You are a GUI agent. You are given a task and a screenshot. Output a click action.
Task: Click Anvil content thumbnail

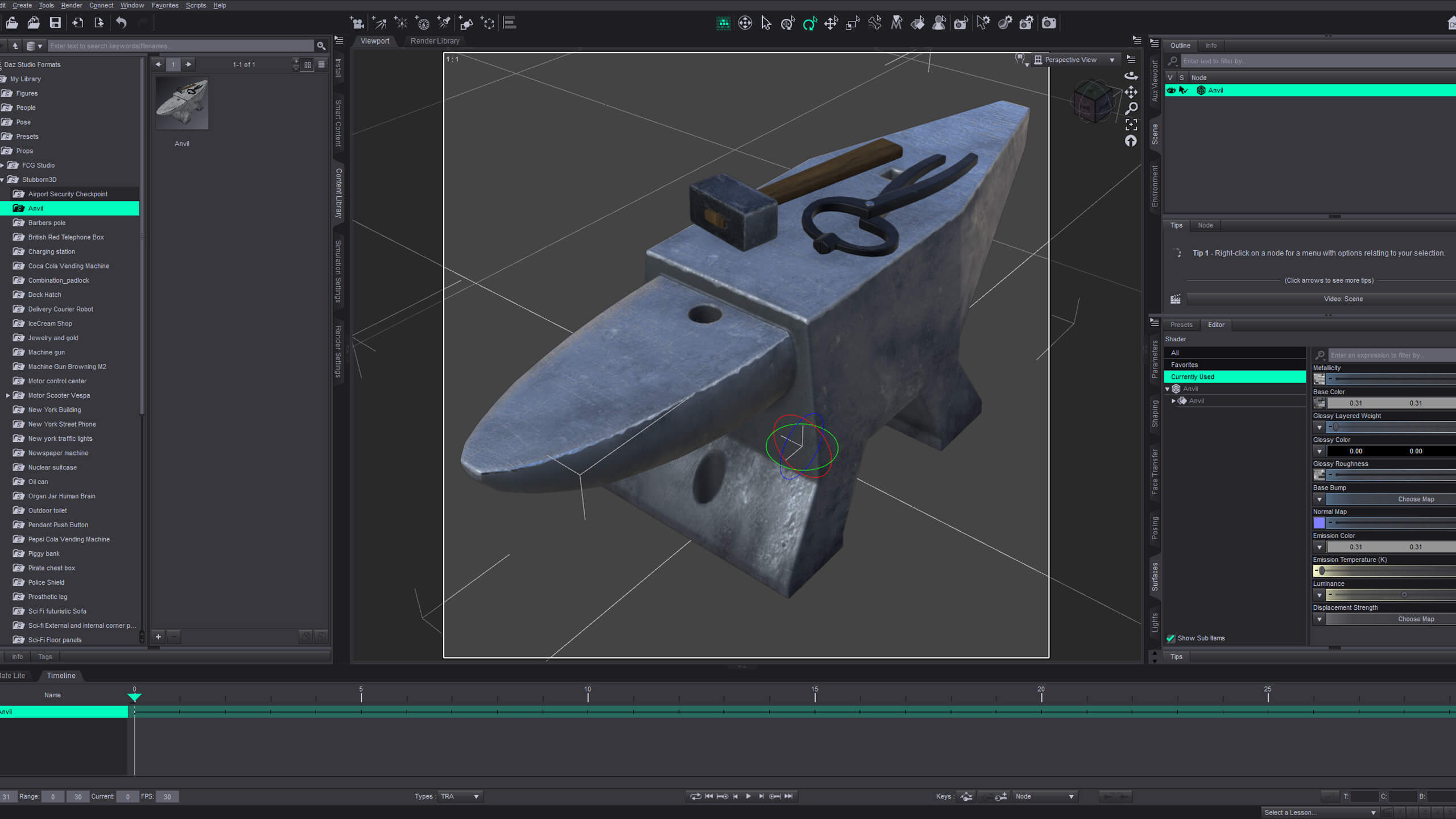[182, 103]
